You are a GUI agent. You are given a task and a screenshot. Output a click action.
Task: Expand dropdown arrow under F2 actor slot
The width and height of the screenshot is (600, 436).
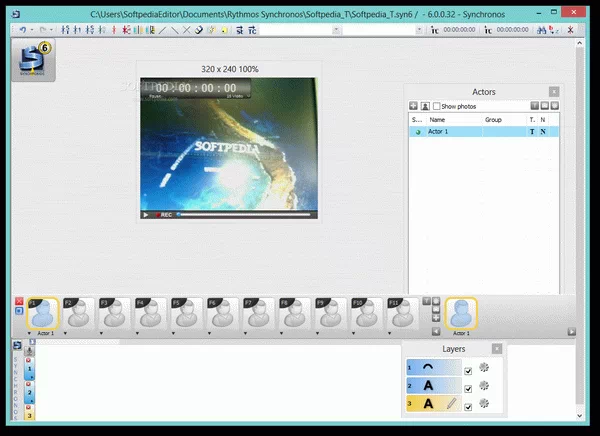pyautogui.click(x=67, y=333)
